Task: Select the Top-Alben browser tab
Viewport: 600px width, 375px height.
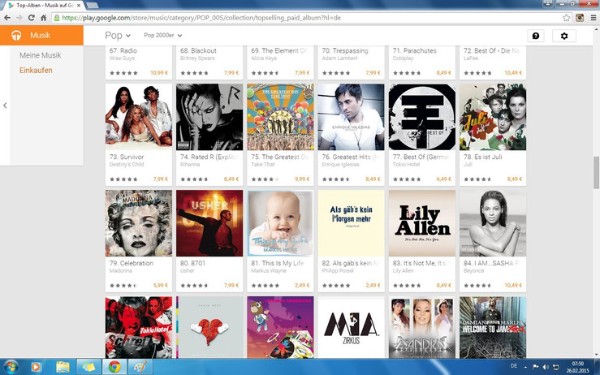Action: click(44, 5)
